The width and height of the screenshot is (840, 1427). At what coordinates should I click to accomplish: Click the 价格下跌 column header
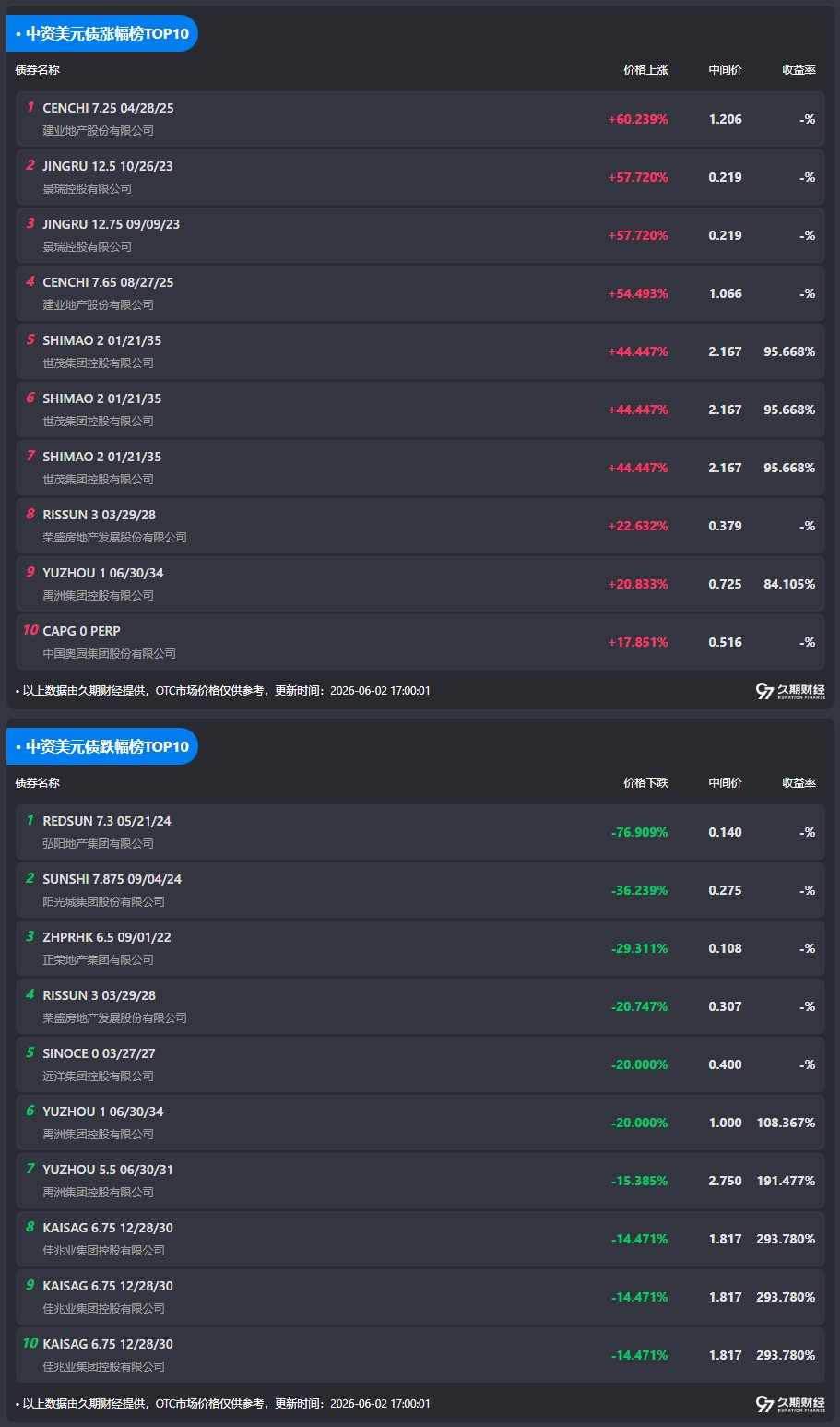point(645,783)
